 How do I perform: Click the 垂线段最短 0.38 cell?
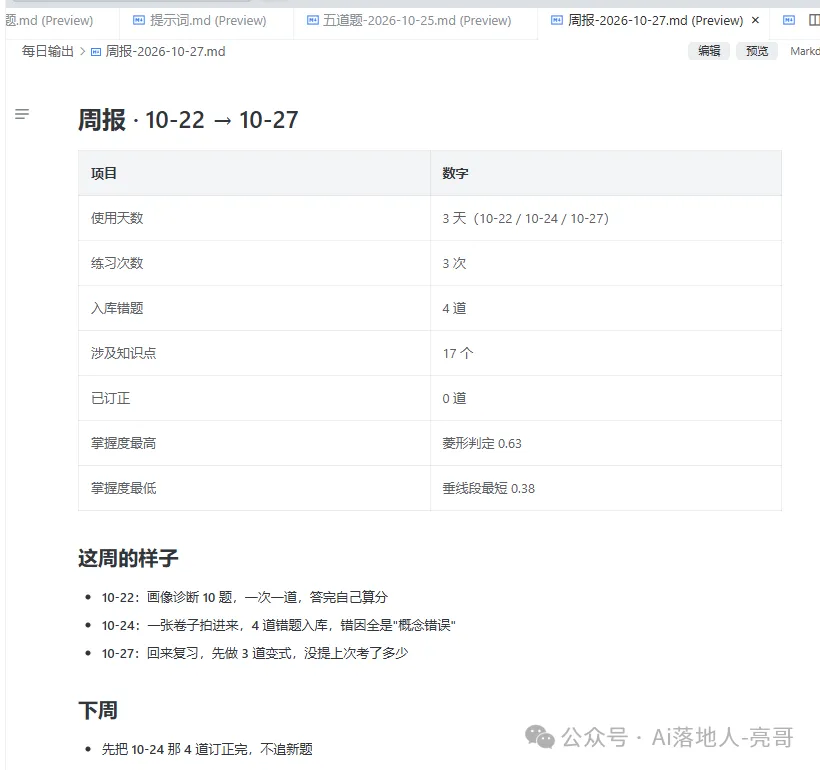pyautogui.click(x=606, y=488)
